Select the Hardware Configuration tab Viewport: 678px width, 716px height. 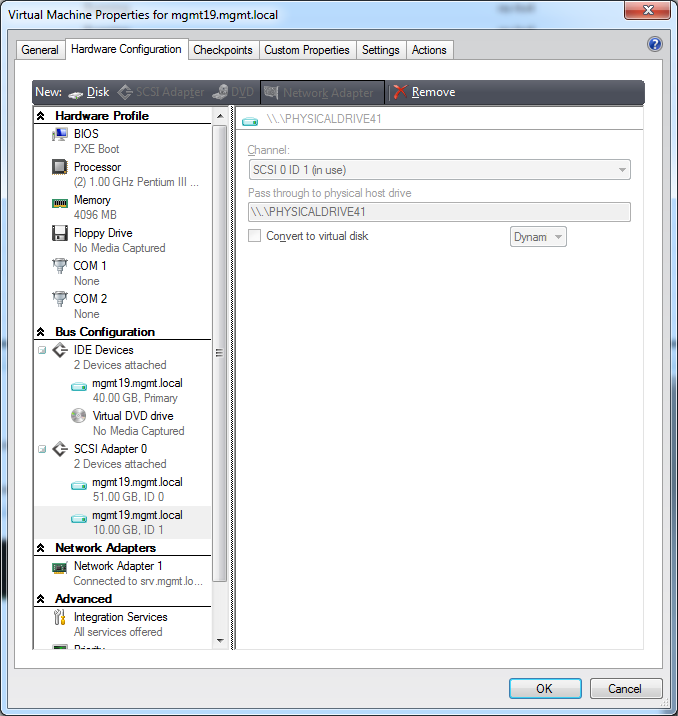click(126, 49)
